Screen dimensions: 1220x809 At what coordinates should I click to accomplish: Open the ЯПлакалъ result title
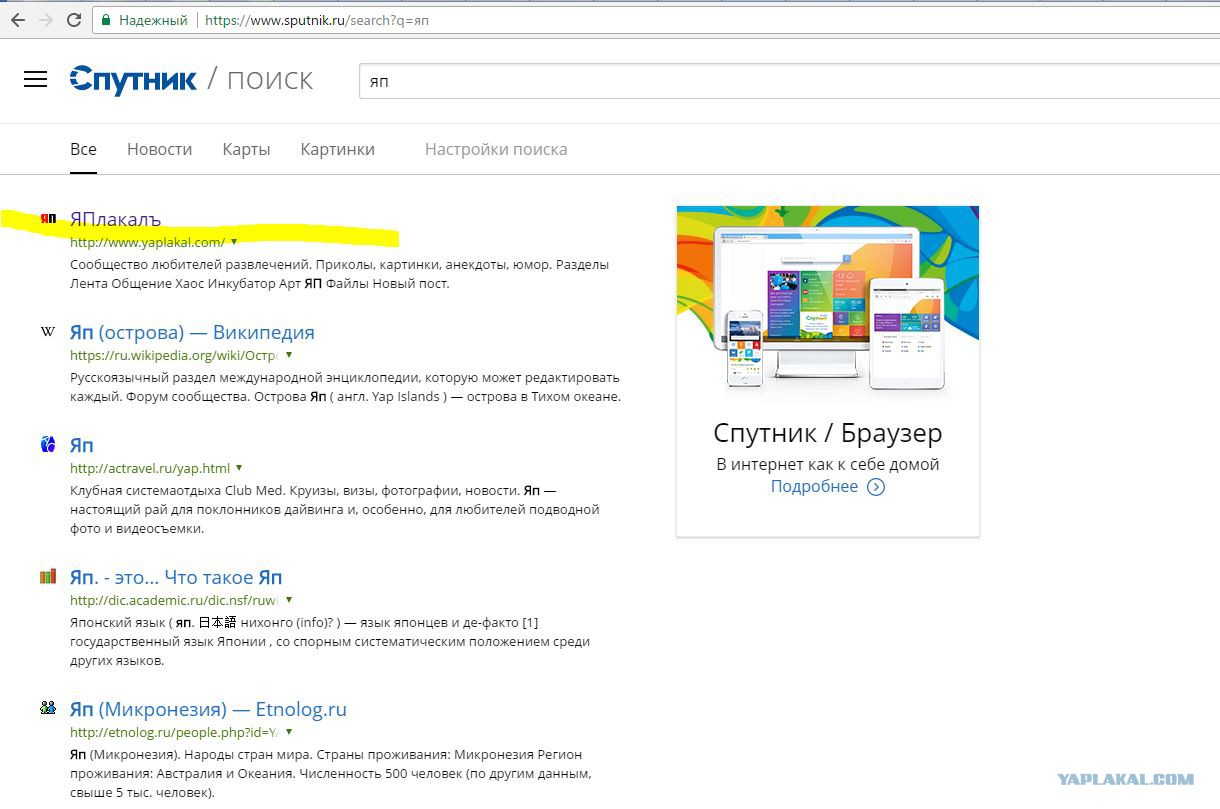[x=115, y=219]
